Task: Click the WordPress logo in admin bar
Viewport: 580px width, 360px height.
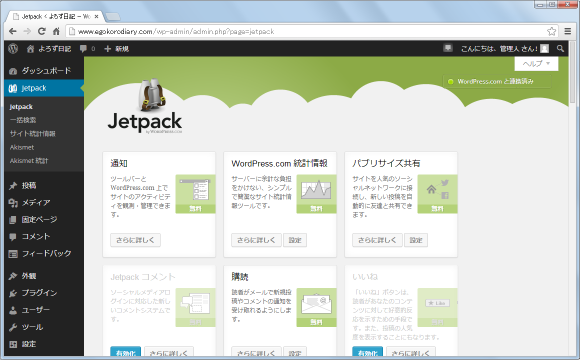Action: (x=13, y=48)
